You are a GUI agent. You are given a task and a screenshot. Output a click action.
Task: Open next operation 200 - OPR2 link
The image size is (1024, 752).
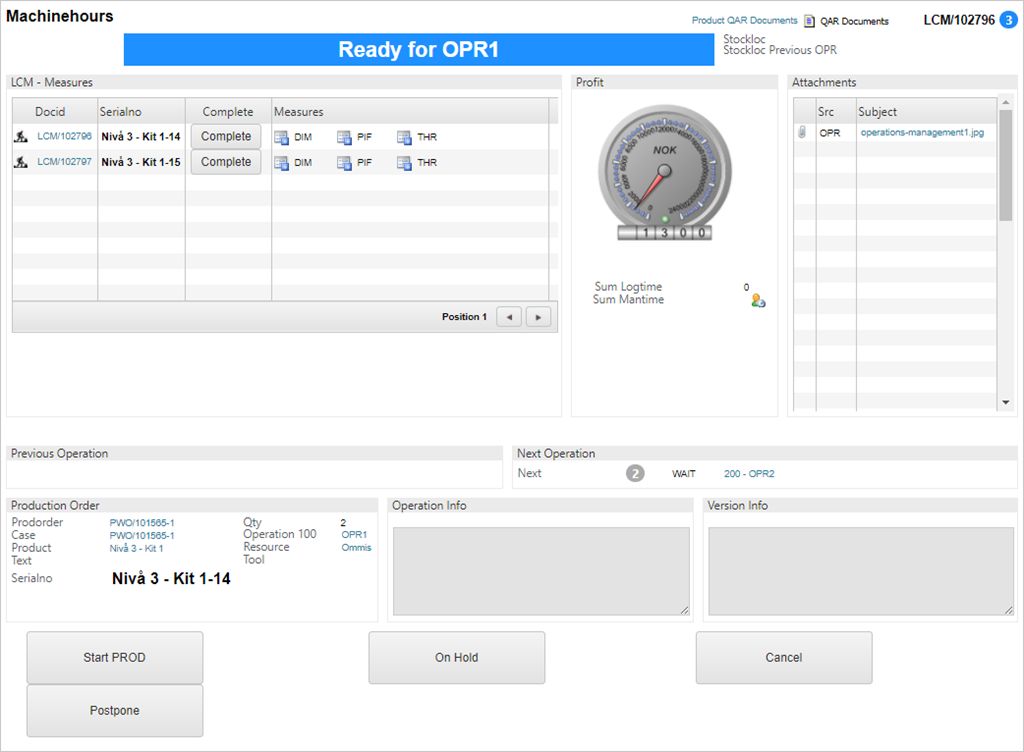tap(748, 473)
